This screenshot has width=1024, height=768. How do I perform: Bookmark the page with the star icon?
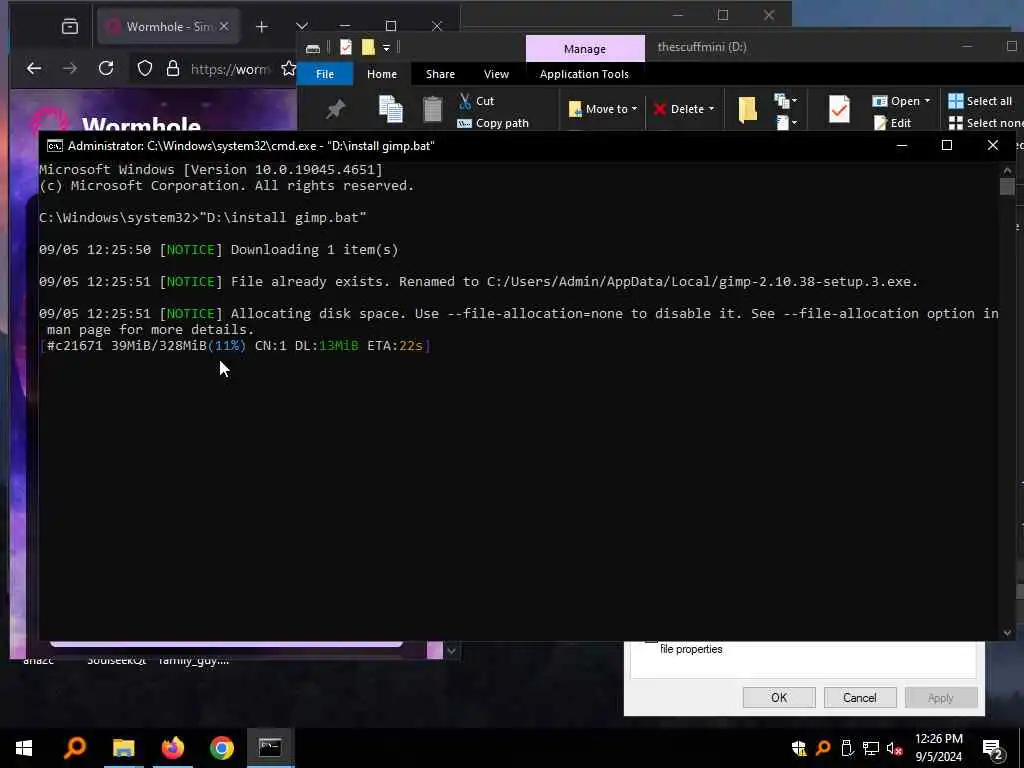(x=288, y=68)
